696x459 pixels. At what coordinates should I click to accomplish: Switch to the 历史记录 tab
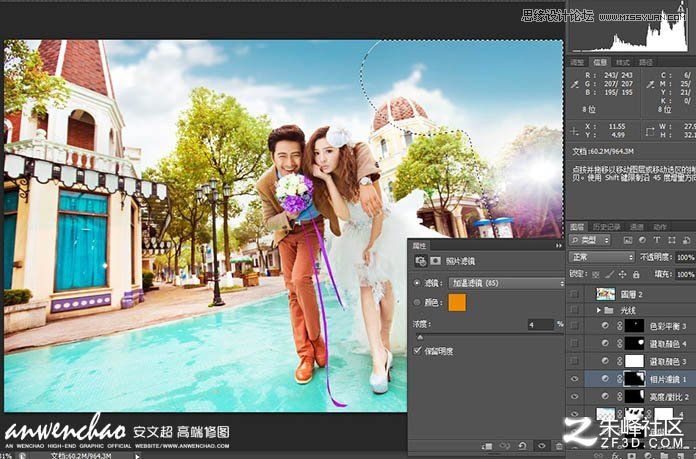pyautogui.click(x=606, y=227)
